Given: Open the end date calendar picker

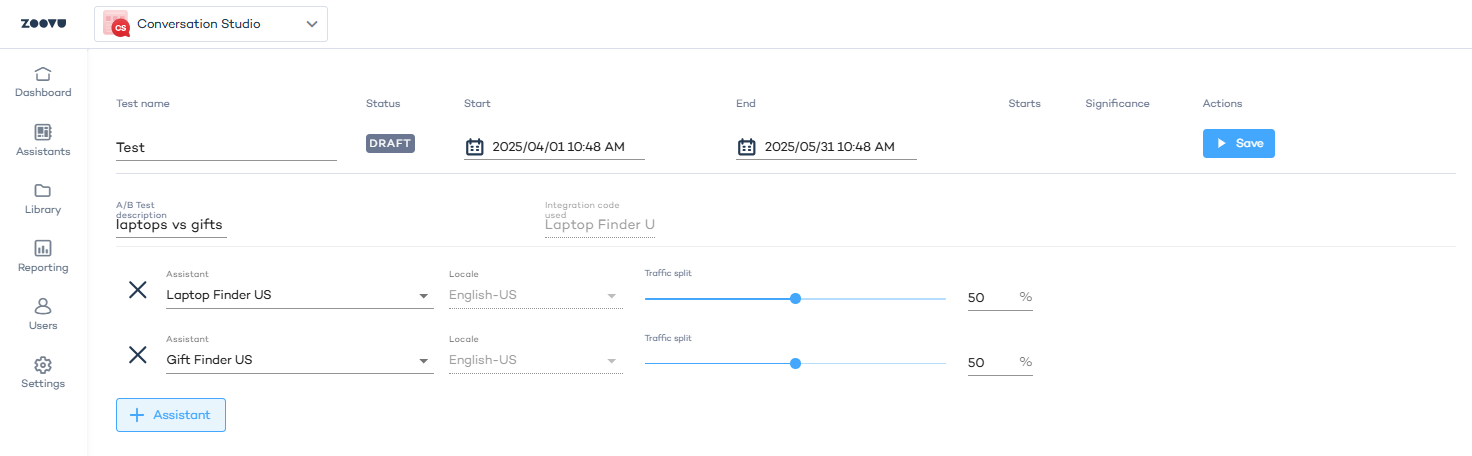Looking at the screenshot, I should [747, 147].
